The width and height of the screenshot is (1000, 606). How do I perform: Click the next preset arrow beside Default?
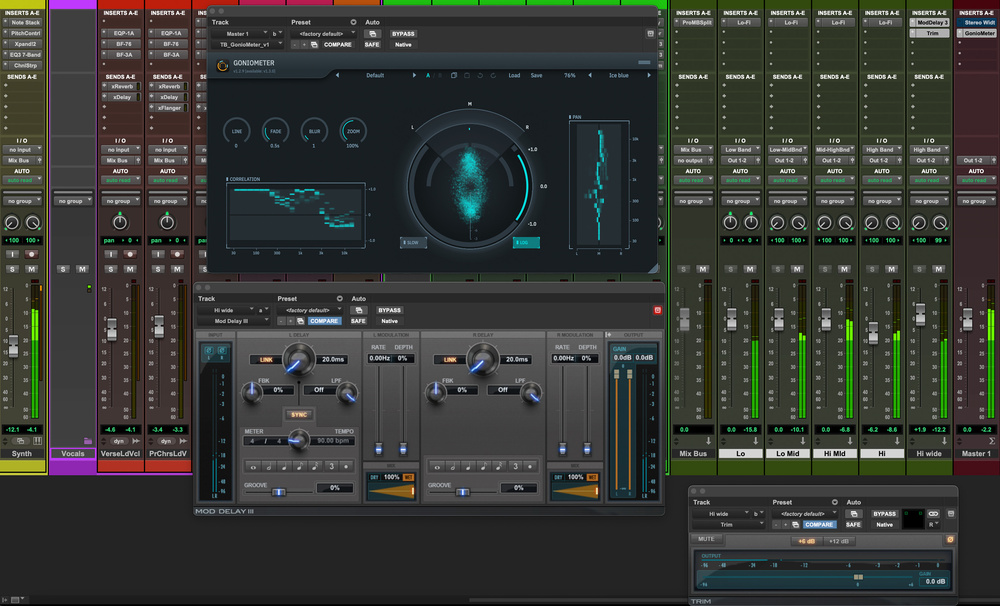413,75
